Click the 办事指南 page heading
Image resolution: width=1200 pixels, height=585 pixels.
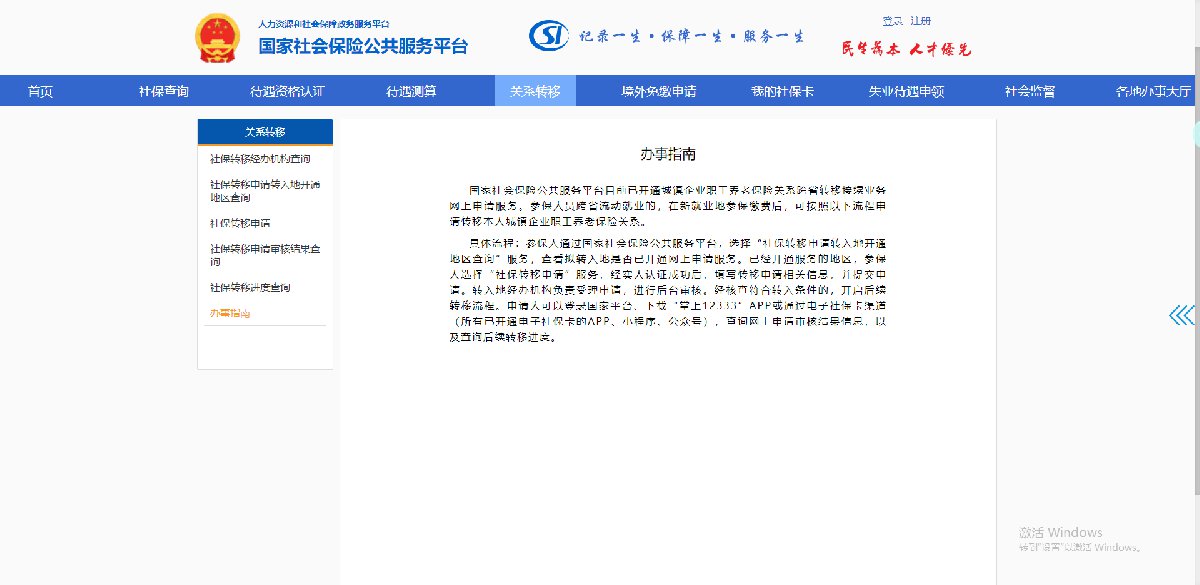(x=667, y=154)
